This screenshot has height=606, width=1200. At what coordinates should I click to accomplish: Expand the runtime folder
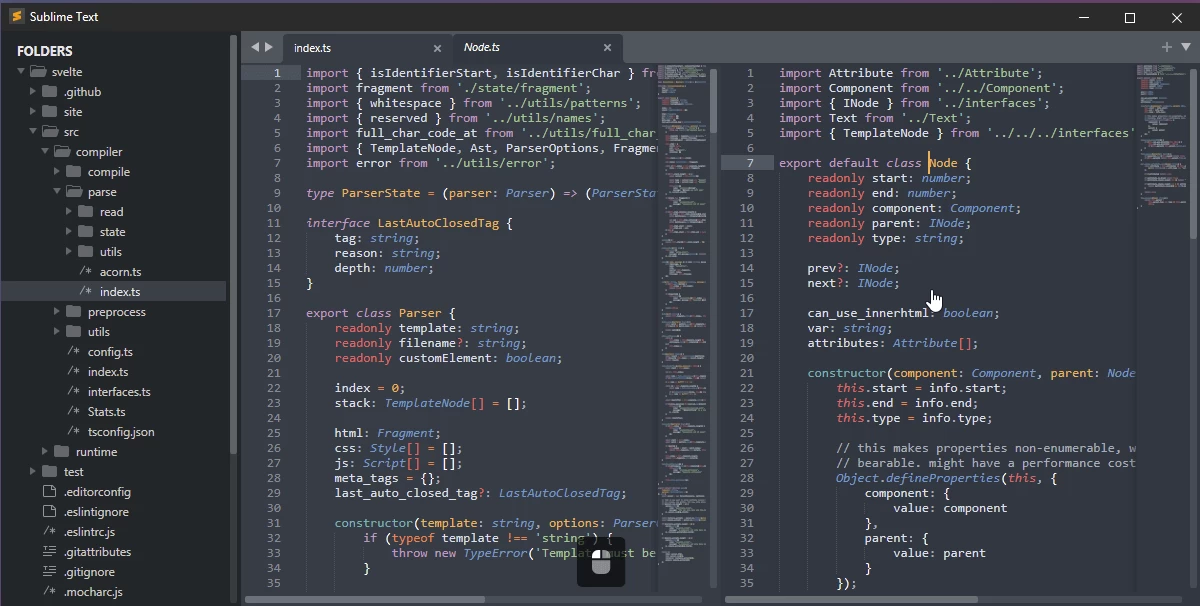(45, 452)
